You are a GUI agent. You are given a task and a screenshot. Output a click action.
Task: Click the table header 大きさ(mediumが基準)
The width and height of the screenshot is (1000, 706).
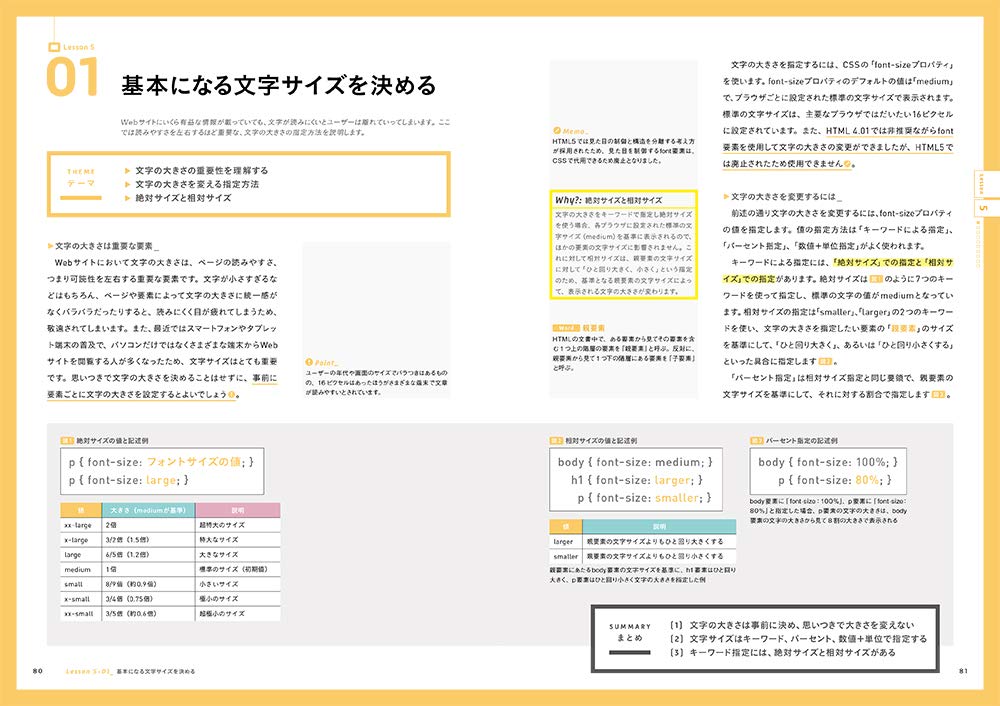(148, 510)
